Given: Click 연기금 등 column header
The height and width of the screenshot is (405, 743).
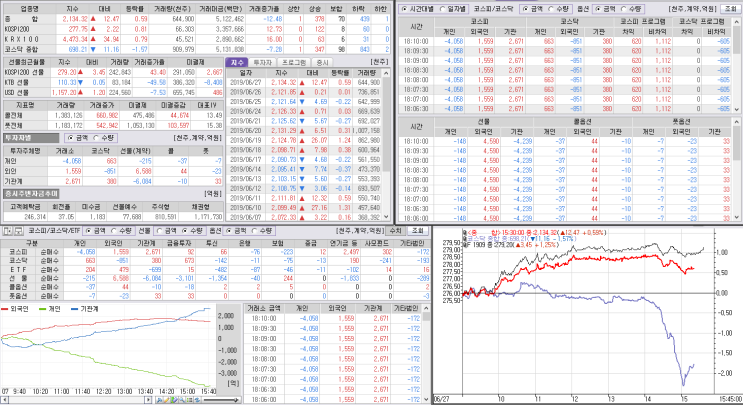Looking at the screenshot, I should click(344, 242).
